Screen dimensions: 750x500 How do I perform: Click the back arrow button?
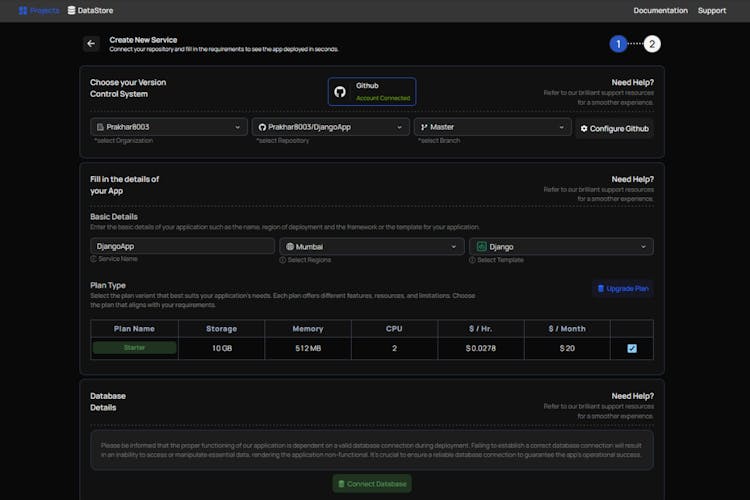91,44
